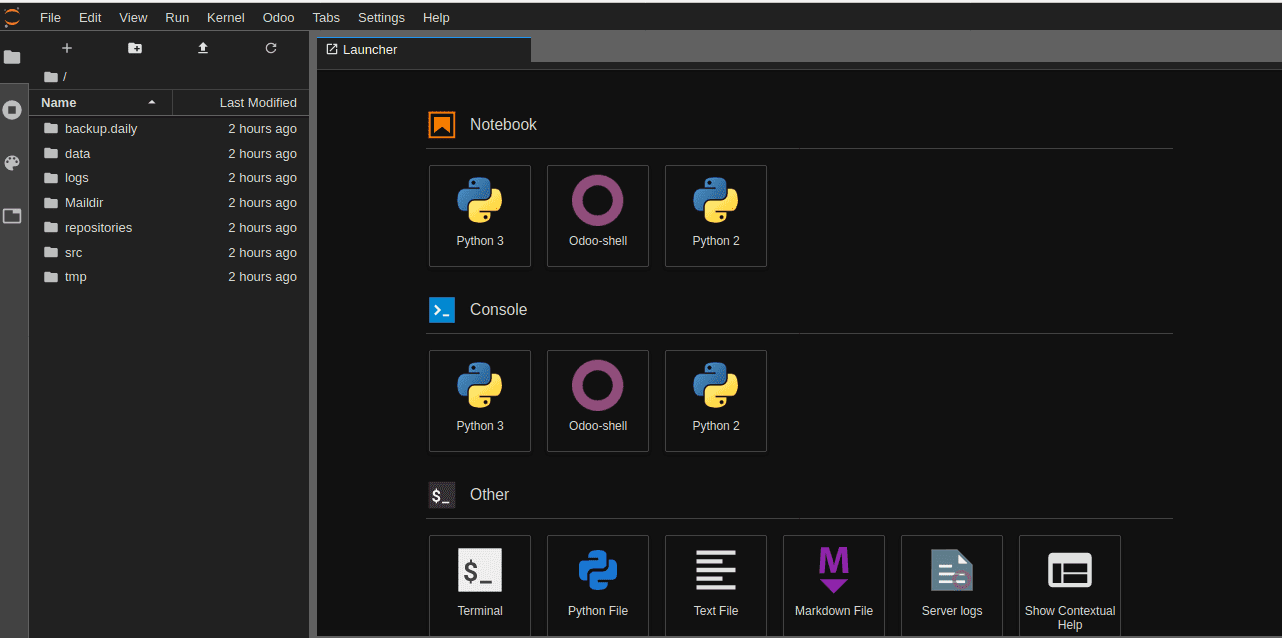Open the Running Terminals and Kernels sidebar
Screen dimensions: 1282x638
(12, 110)
